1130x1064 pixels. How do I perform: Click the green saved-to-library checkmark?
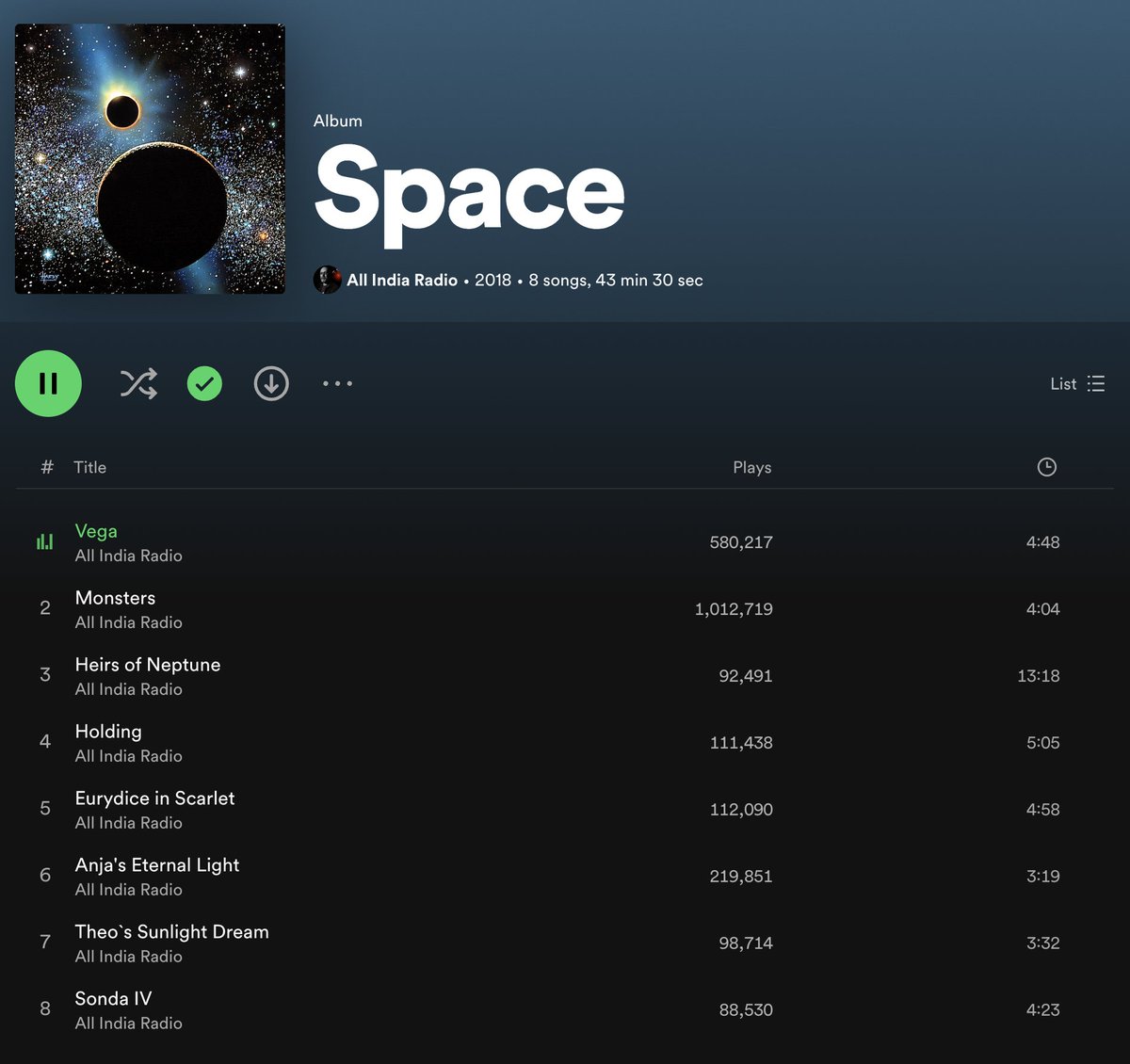click(x=204, y=384)
